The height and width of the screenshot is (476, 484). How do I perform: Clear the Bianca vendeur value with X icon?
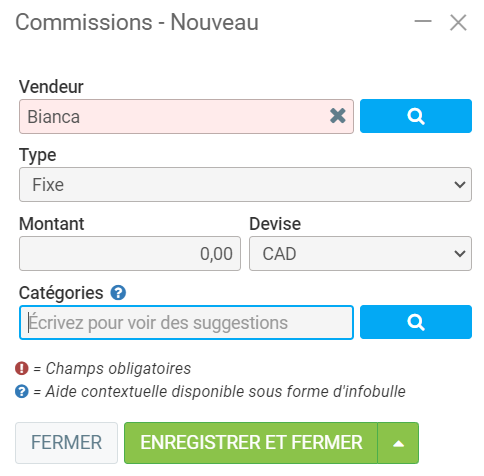(x=337, y=116)
